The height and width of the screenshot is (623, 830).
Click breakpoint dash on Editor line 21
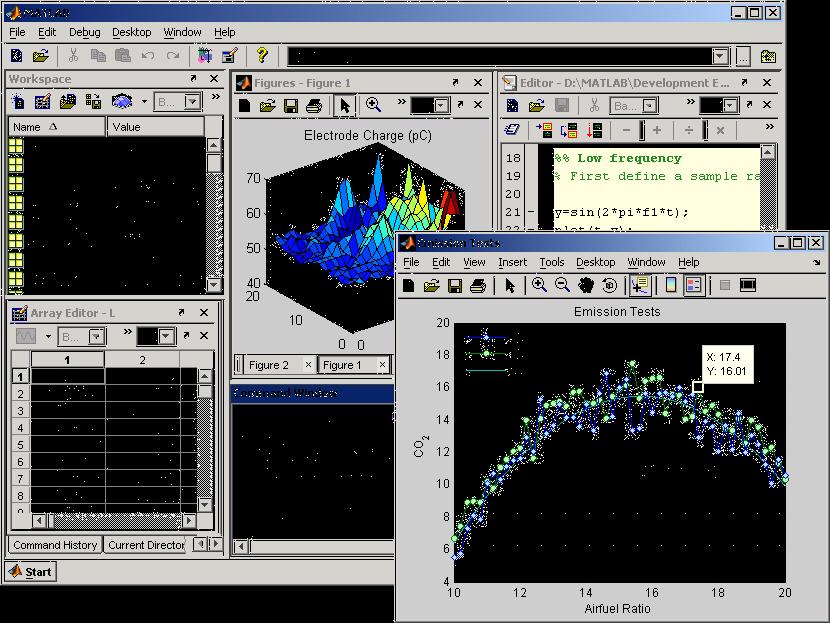click(531, 212)
